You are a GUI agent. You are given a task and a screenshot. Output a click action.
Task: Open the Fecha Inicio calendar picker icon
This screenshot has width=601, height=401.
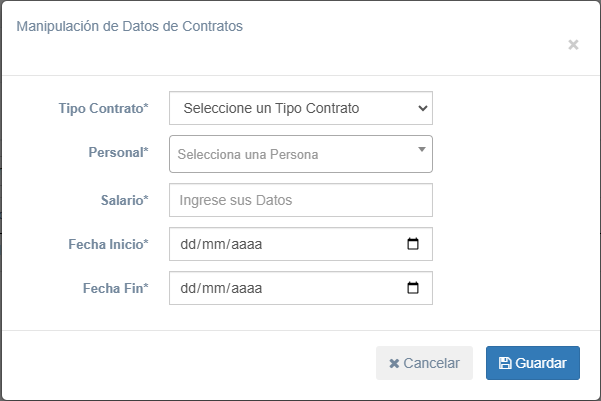(412, 244)
